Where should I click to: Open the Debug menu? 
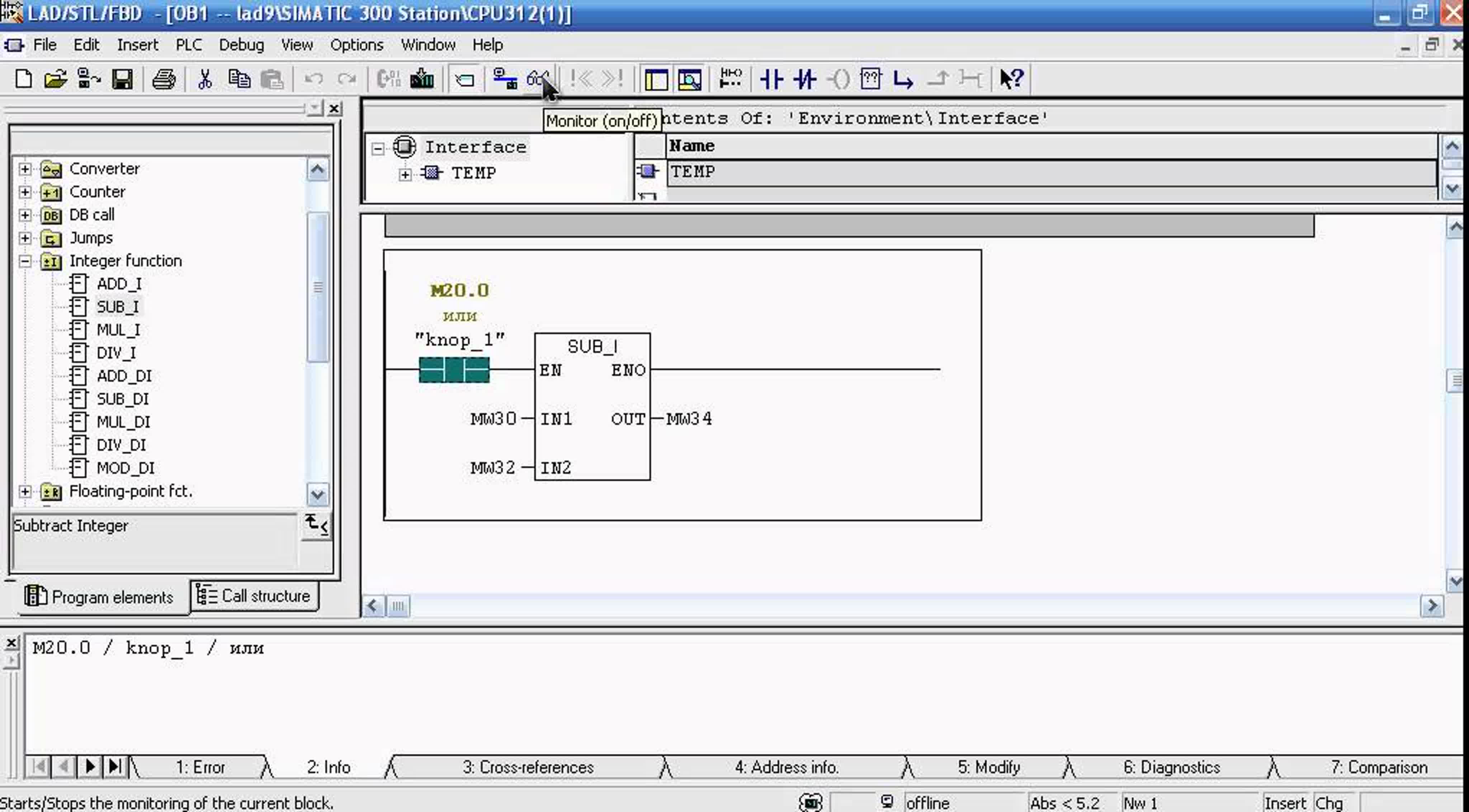pos(241,44)
